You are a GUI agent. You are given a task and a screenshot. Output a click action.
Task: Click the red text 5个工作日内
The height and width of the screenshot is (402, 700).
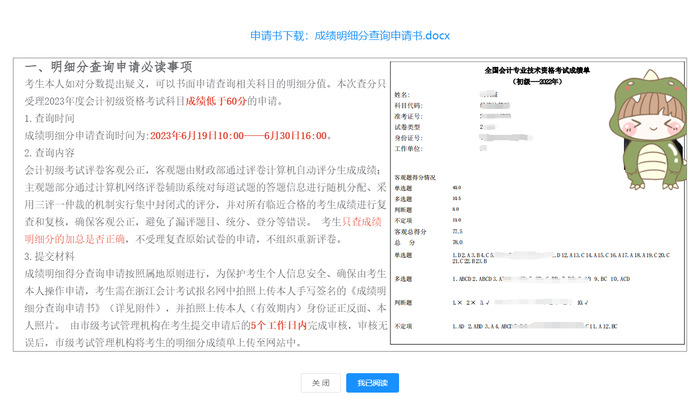tap(277, 325)
